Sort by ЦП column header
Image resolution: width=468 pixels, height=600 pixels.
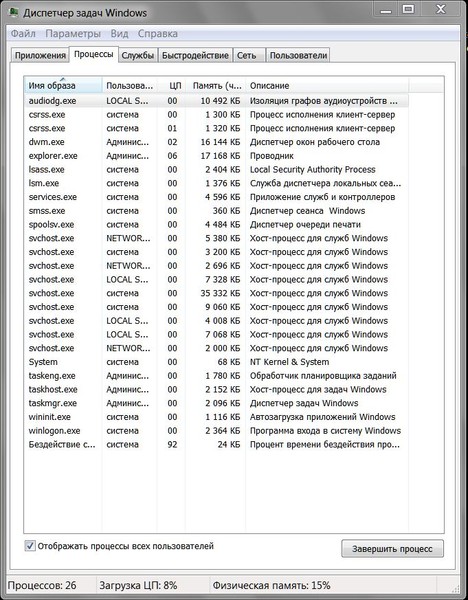[x=171, y=85]
